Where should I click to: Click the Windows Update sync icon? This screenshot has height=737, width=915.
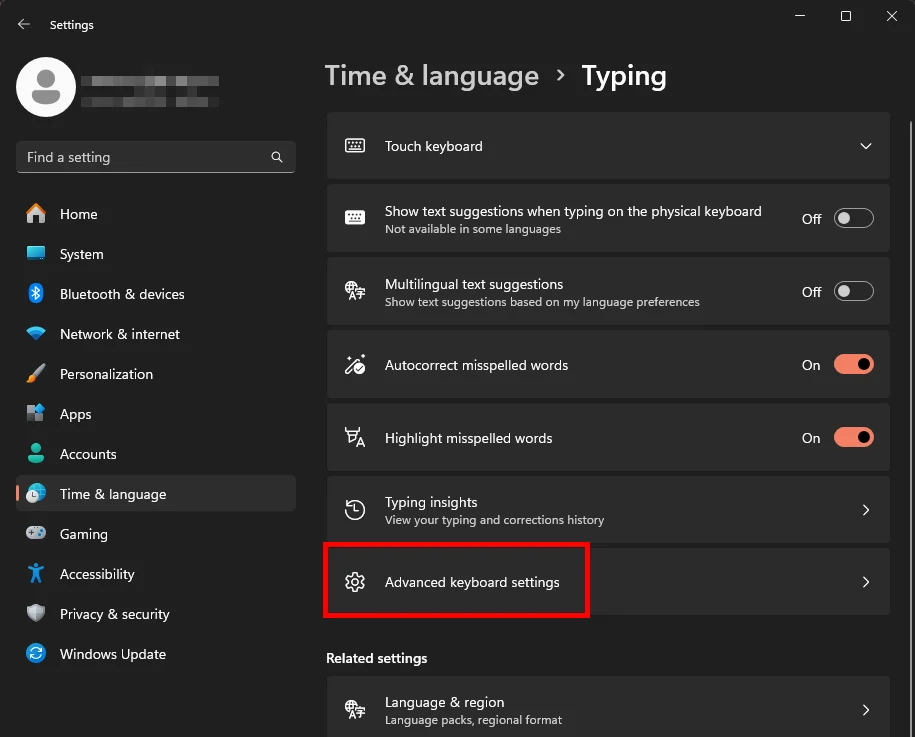(36, 654)
